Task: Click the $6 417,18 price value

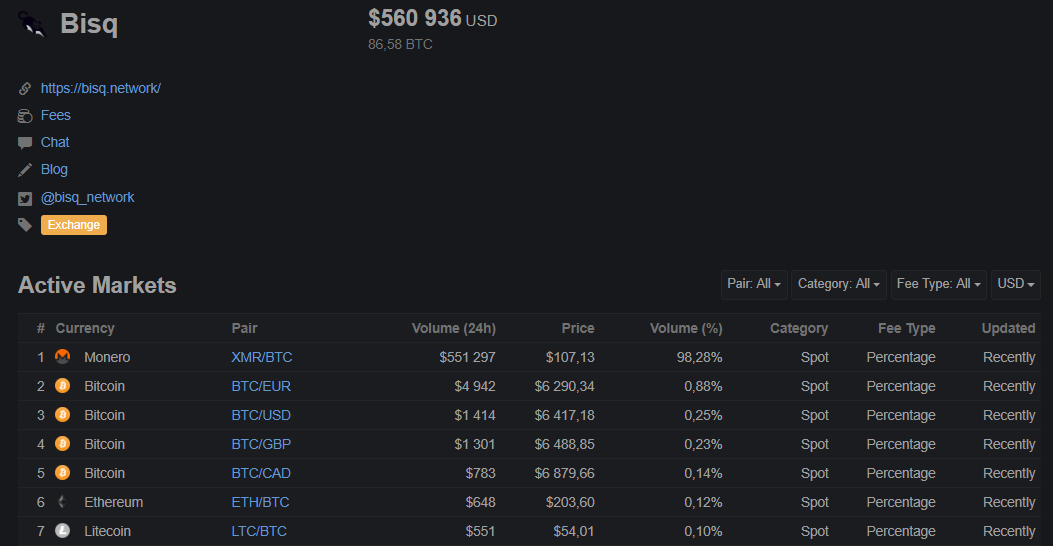Action: coord(565,415)
